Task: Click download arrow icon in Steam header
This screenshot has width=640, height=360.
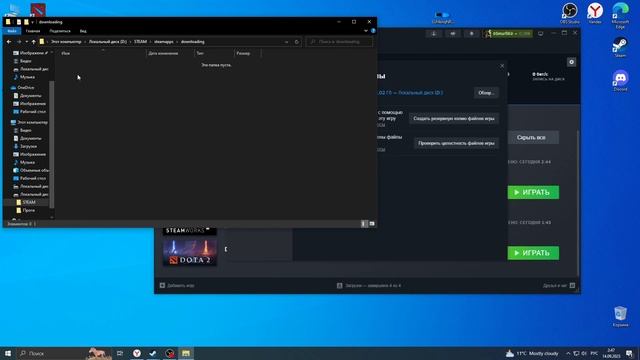Action: [434, 33]
